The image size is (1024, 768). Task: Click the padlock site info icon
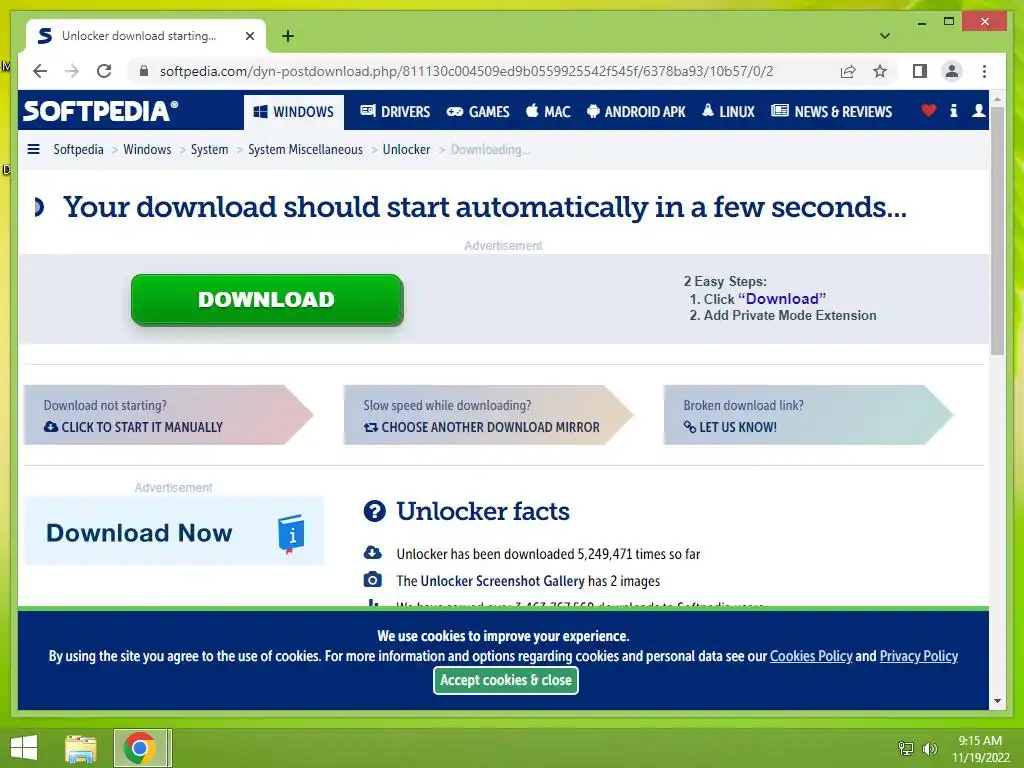click(x=144, y=71)
